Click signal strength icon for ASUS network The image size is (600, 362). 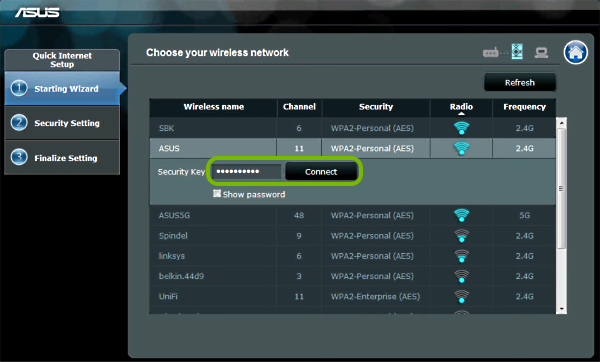(x=461, y=148)
